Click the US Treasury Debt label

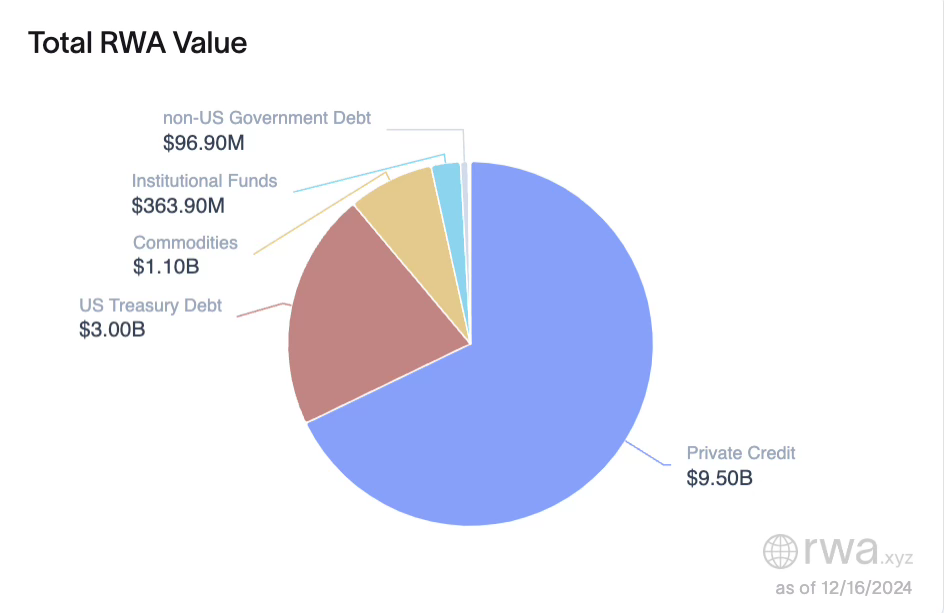click(x=151, y=305)
